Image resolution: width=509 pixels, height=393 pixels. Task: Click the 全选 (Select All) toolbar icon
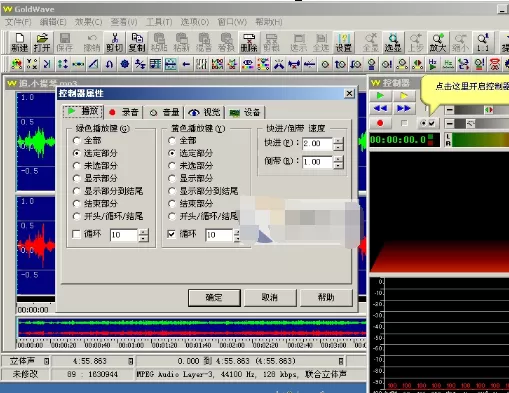(321, 43)
